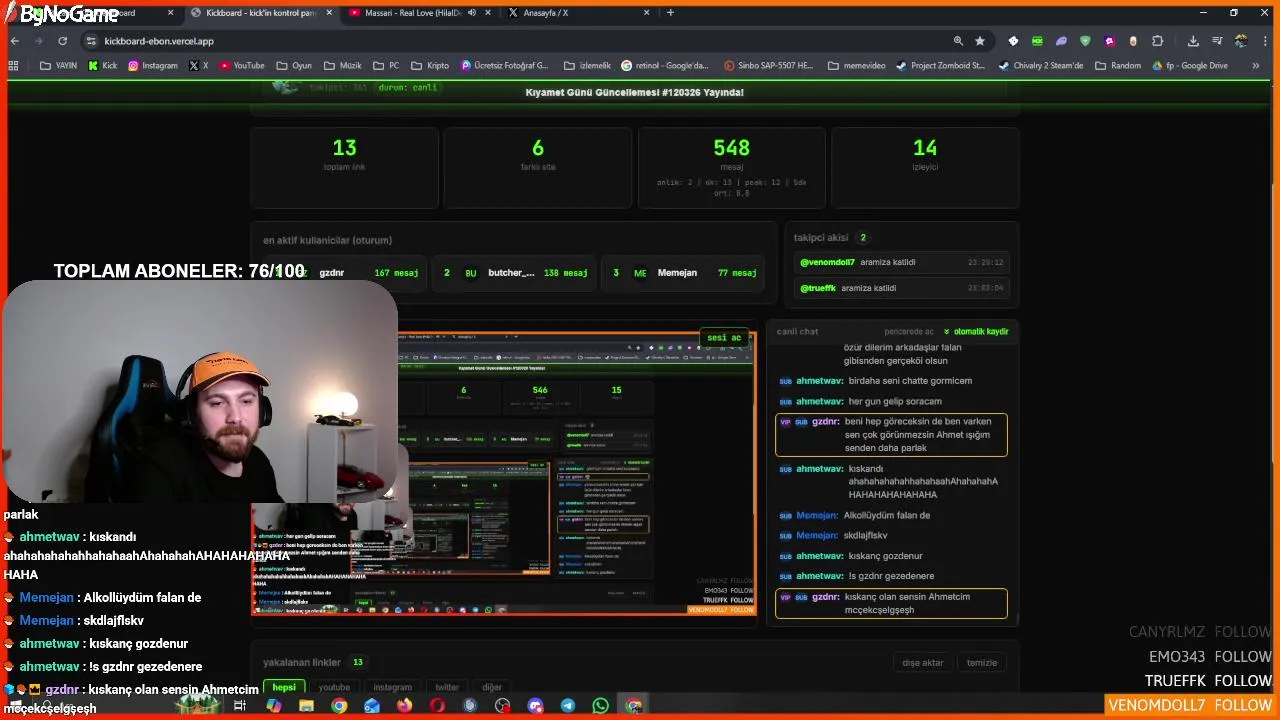
Task: Click 'dışa aktar' export button
Action: click(x=922, y=662)
